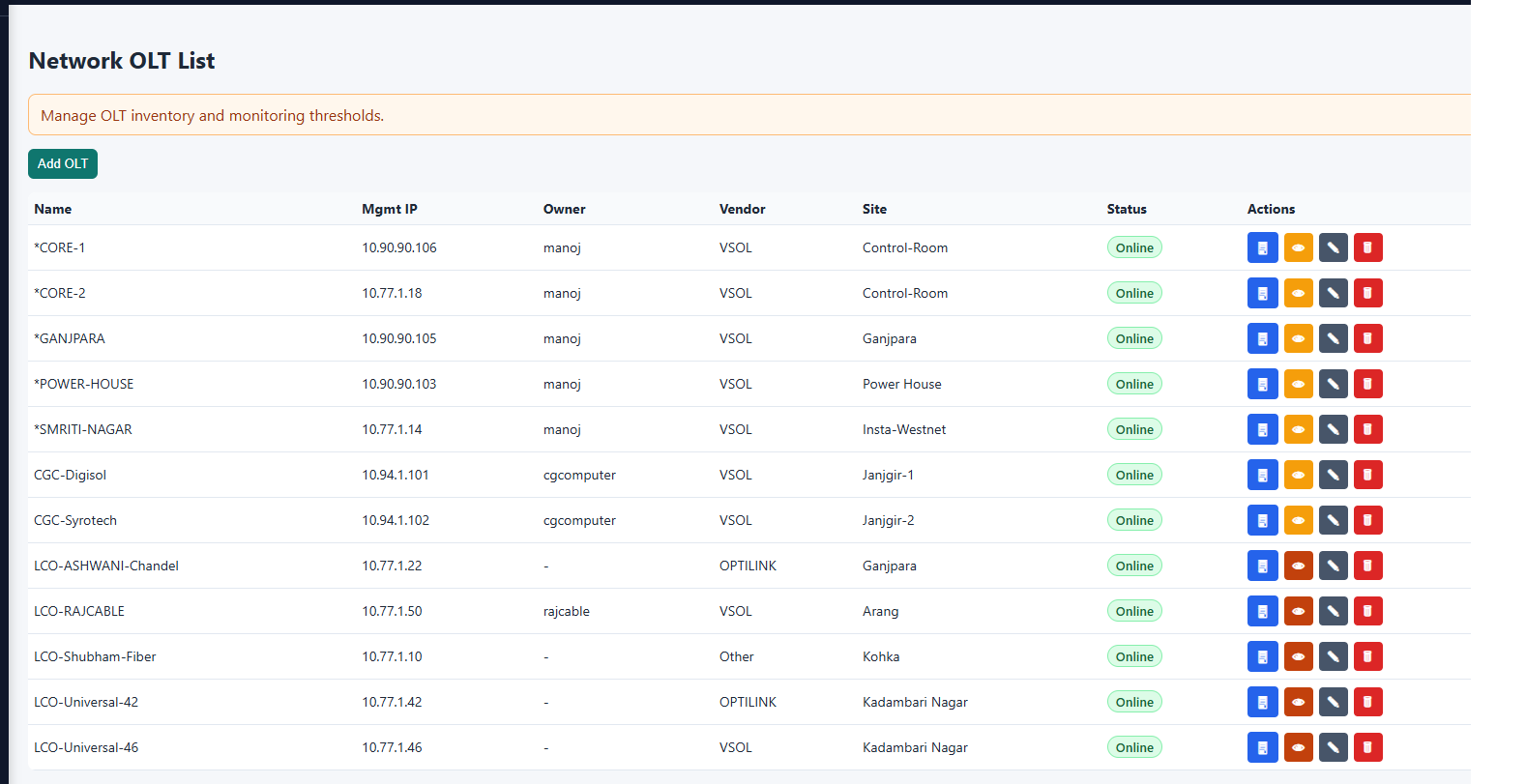Toggle the eye icon for LCO-Shubham-Fiber

pyautogui.click(x=1298, y=656)
